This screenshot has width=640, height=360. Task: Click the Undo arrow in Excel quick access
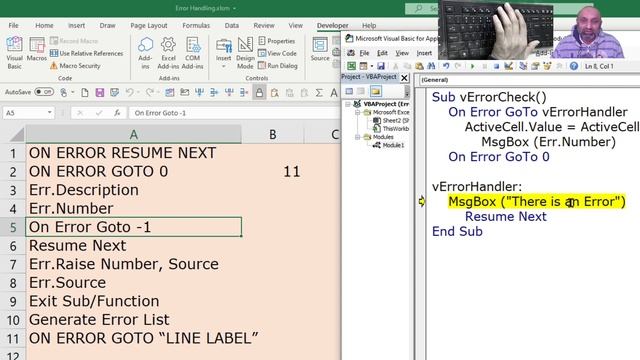coord(129,93)
